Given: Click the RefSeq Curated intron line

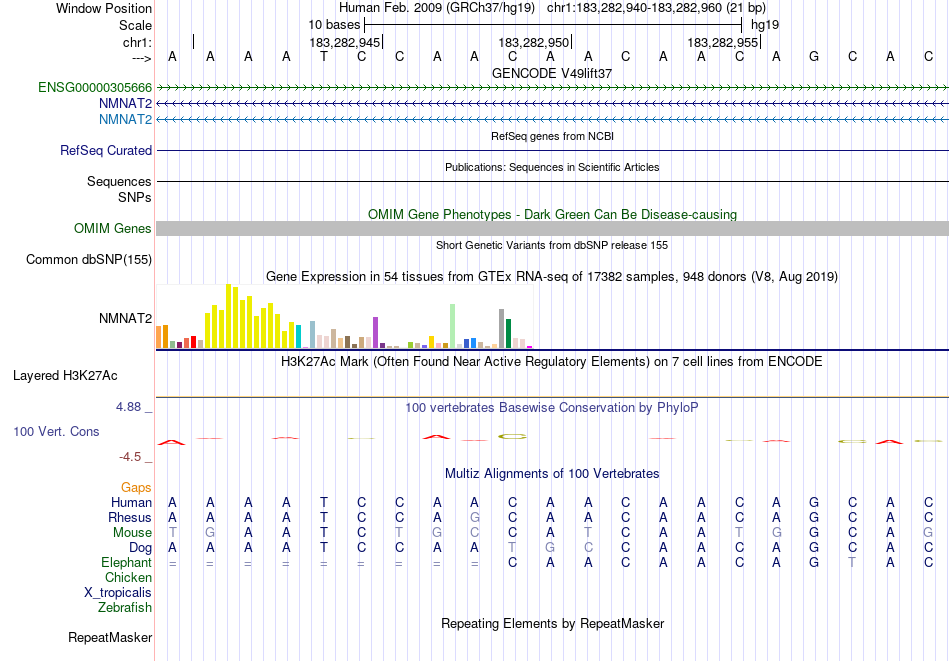Looking at the screenshot, I should coord(552,150).
